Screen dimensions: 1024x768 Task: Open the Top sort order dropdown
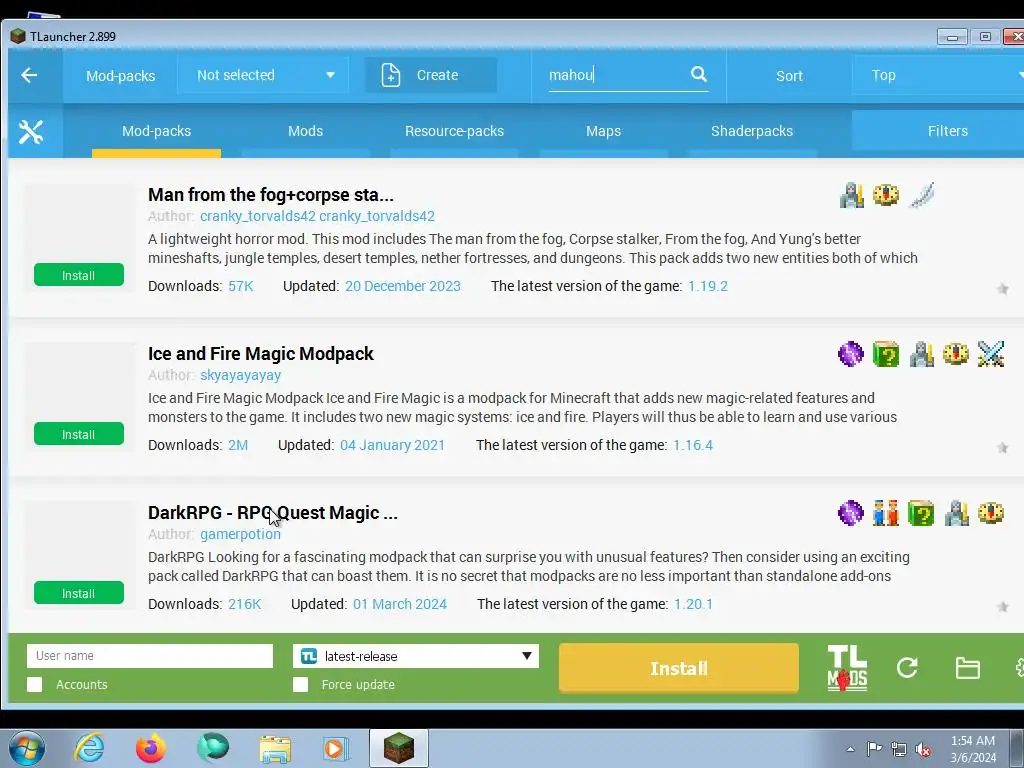(938, 75)
